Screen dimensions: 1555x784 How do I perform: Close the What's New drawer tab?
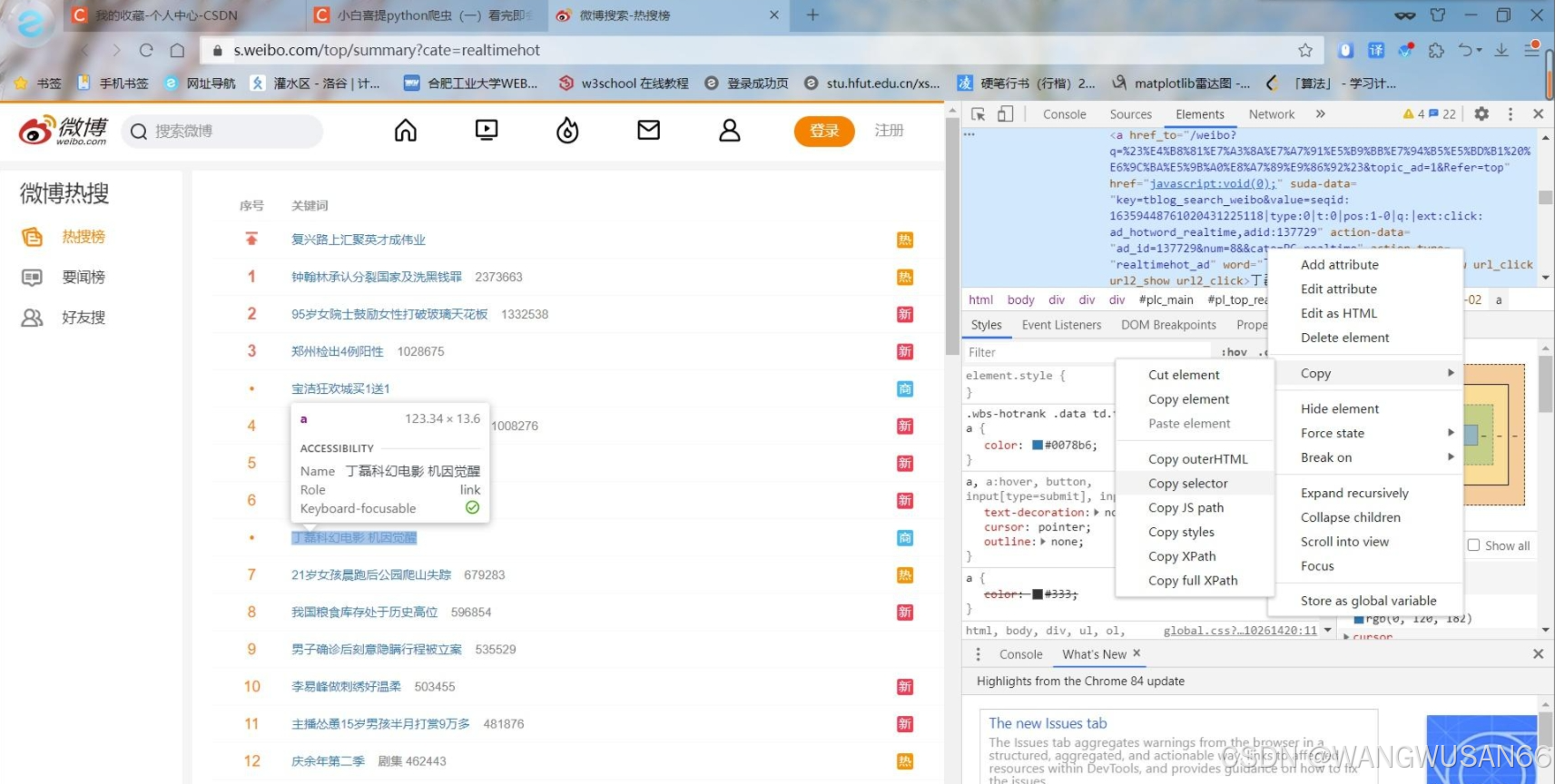pyautogui.click(x=1137, y=653)
